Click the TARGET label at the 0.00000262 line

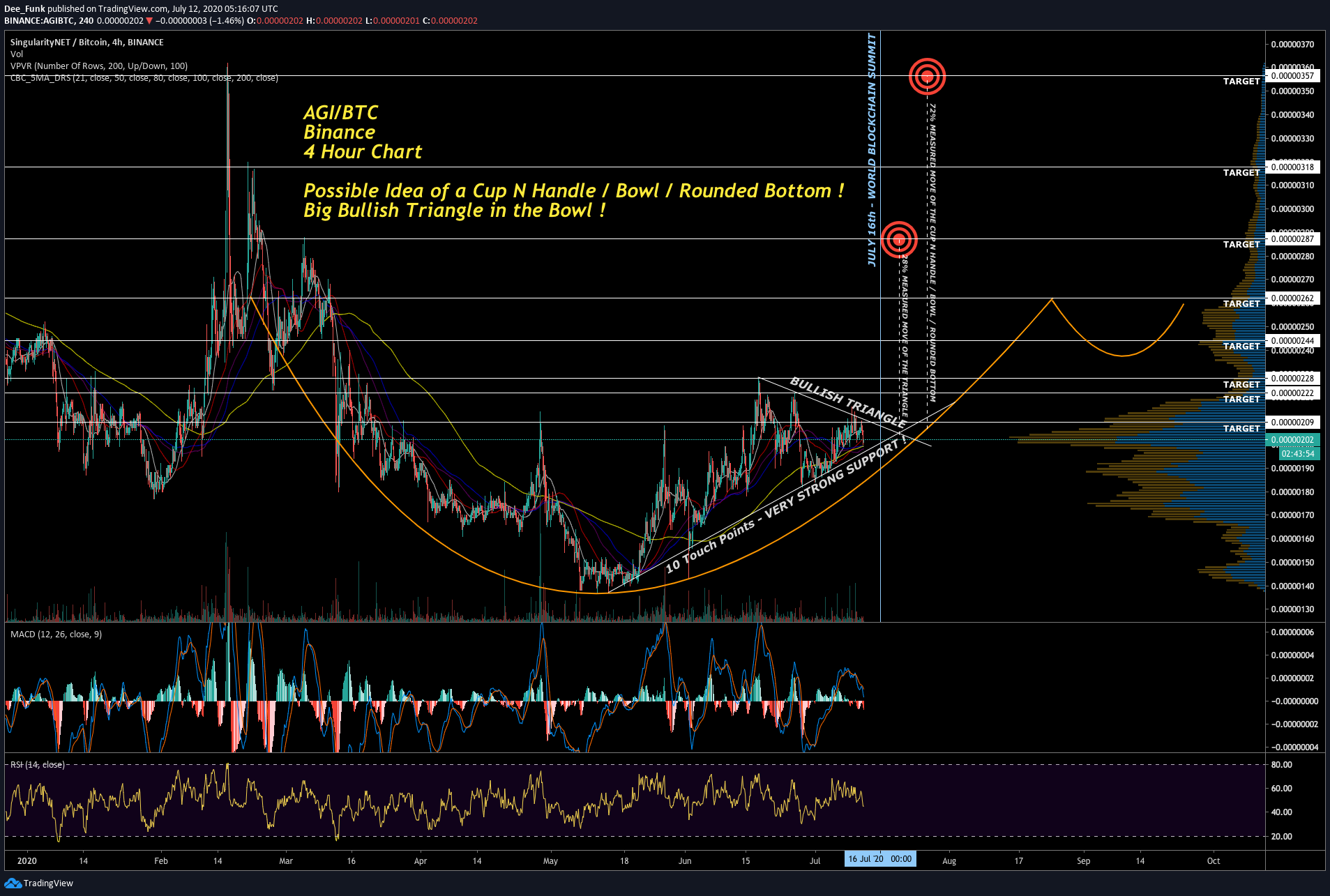click(x=1241, y=304)
